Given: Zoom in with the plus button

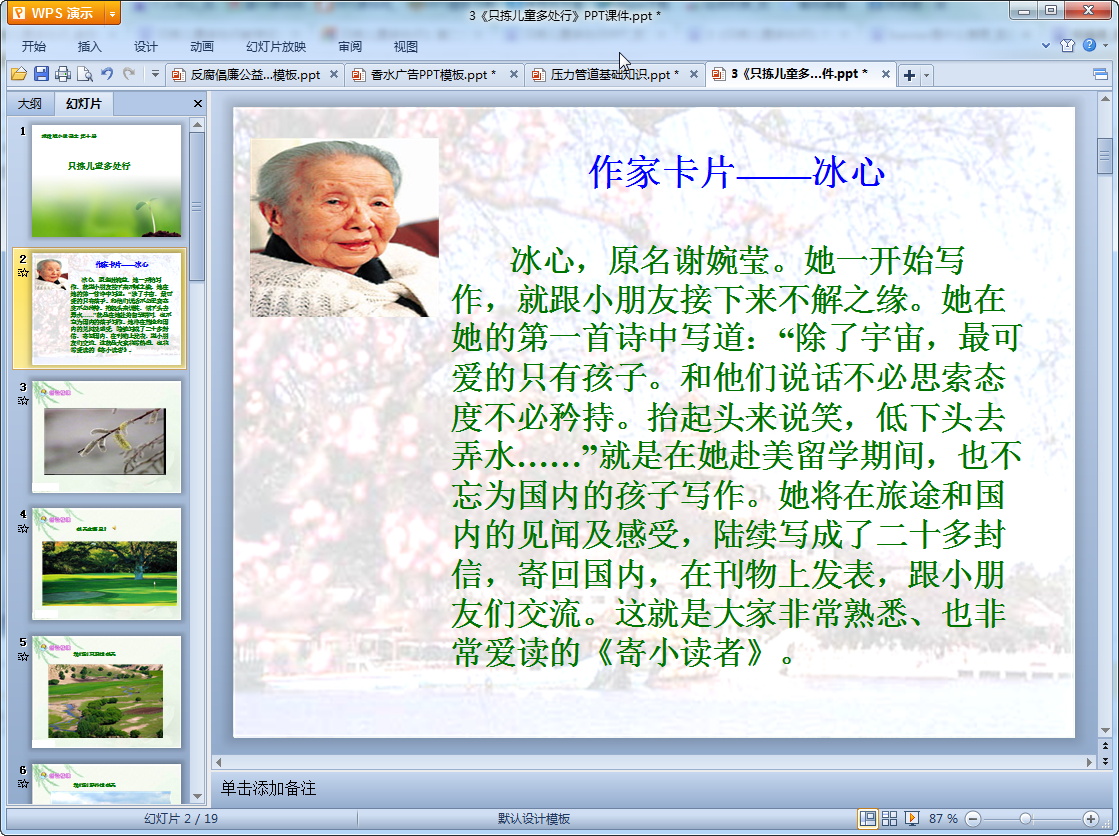Looking at the screenshot, I should click(1090, 819).
